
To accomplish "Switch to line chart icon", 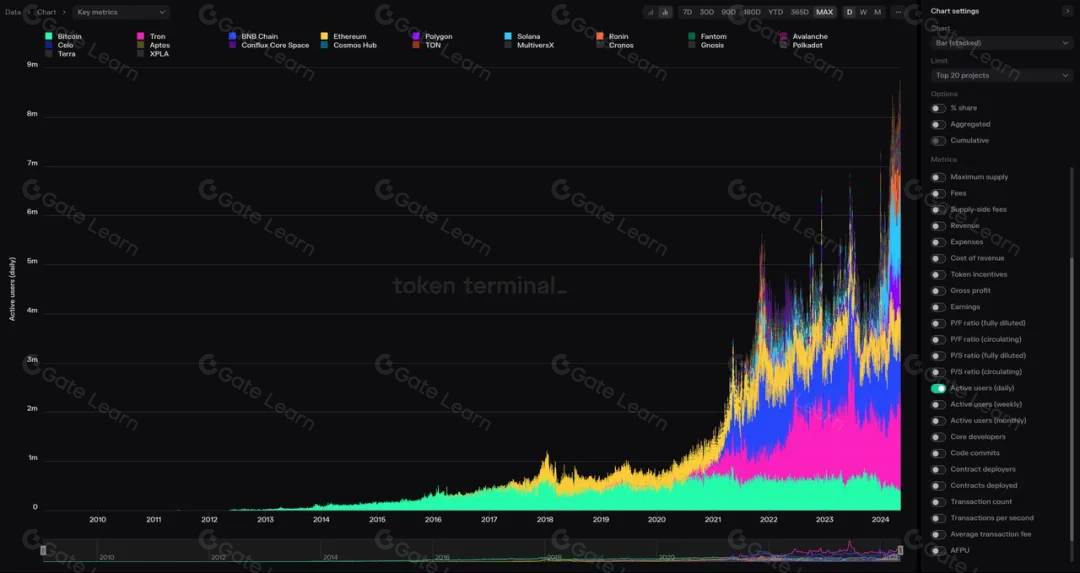I will (651, 12).
